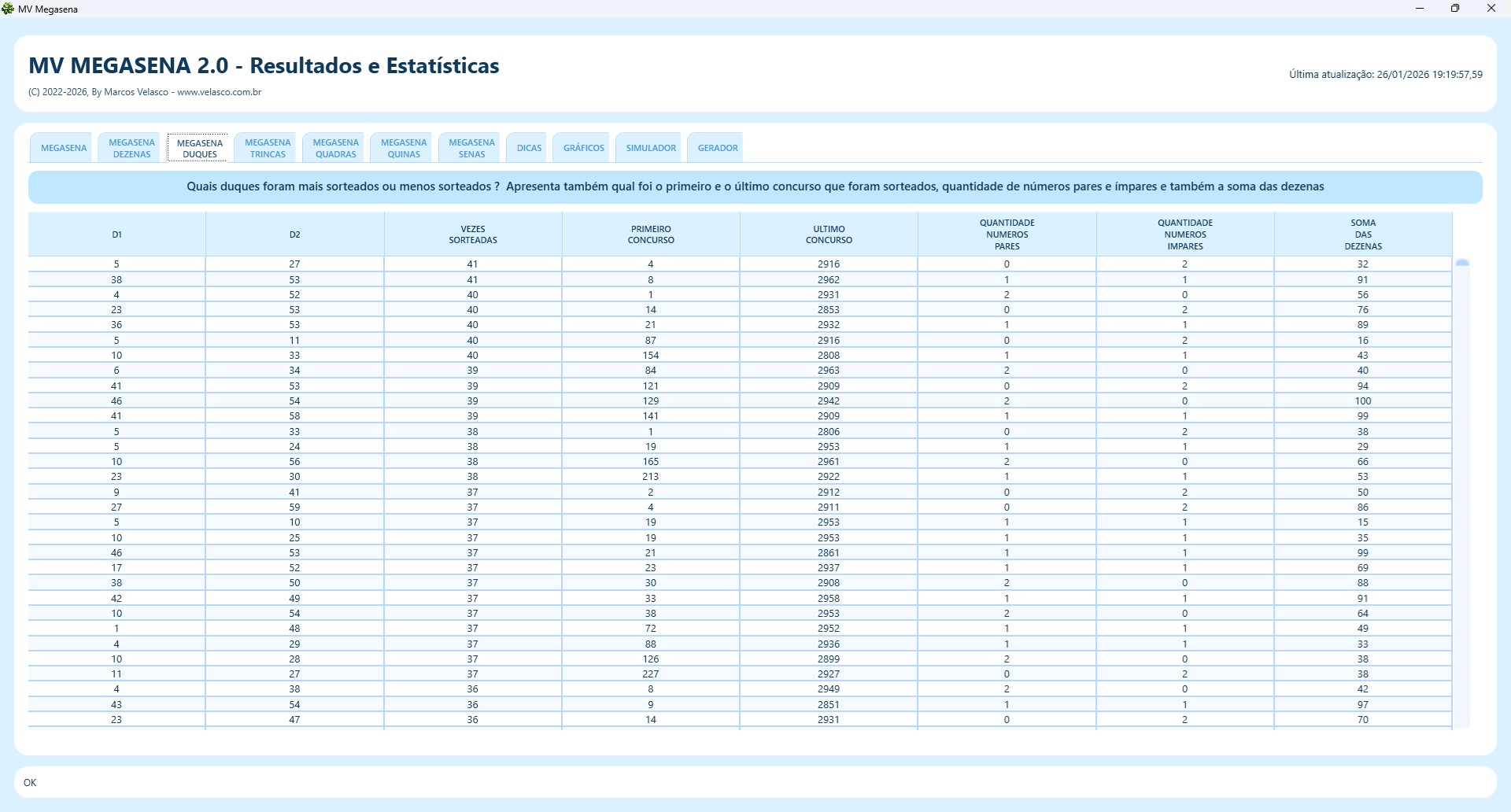Show the MEGASENA SENAS tab
This screenshot has height=812, width=1511.
tap(471, 148)
